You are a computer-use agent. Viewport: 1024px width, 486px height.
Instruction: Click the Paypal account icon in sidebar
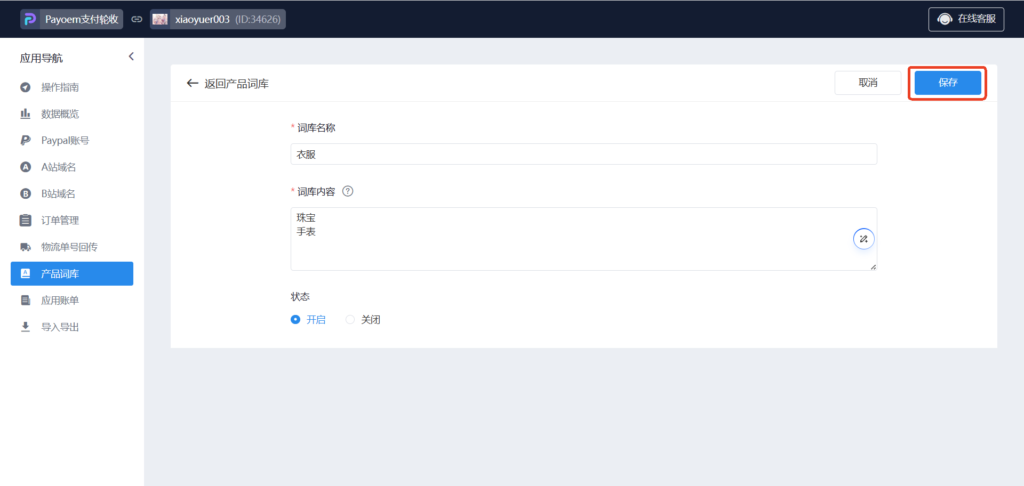[25, 141]
